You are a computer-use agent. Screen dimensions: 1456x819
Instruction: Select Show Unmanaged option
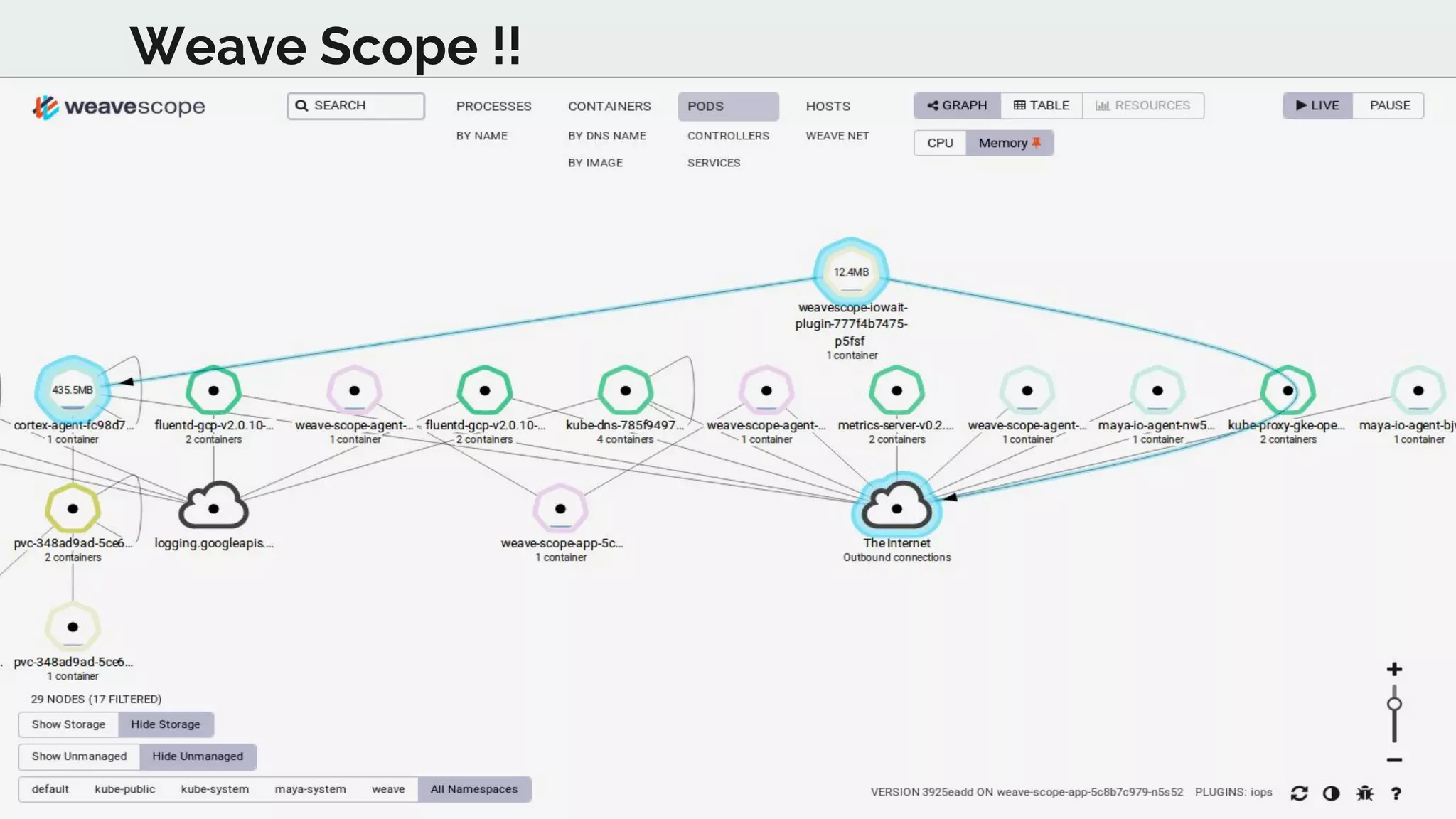point(79,756)
